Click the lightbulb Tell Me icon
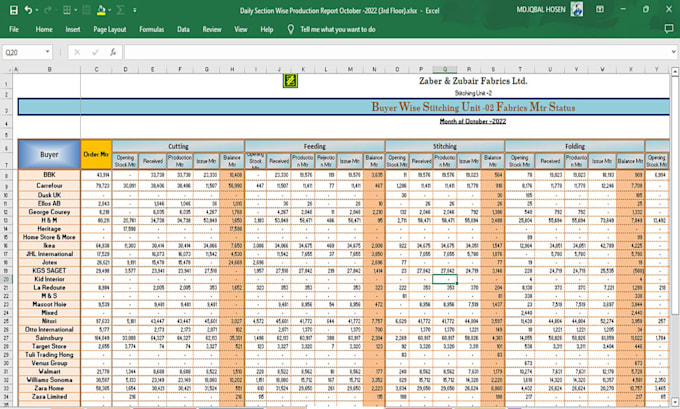This screenshot has width=680, height=409. click(x=291, y=29)
